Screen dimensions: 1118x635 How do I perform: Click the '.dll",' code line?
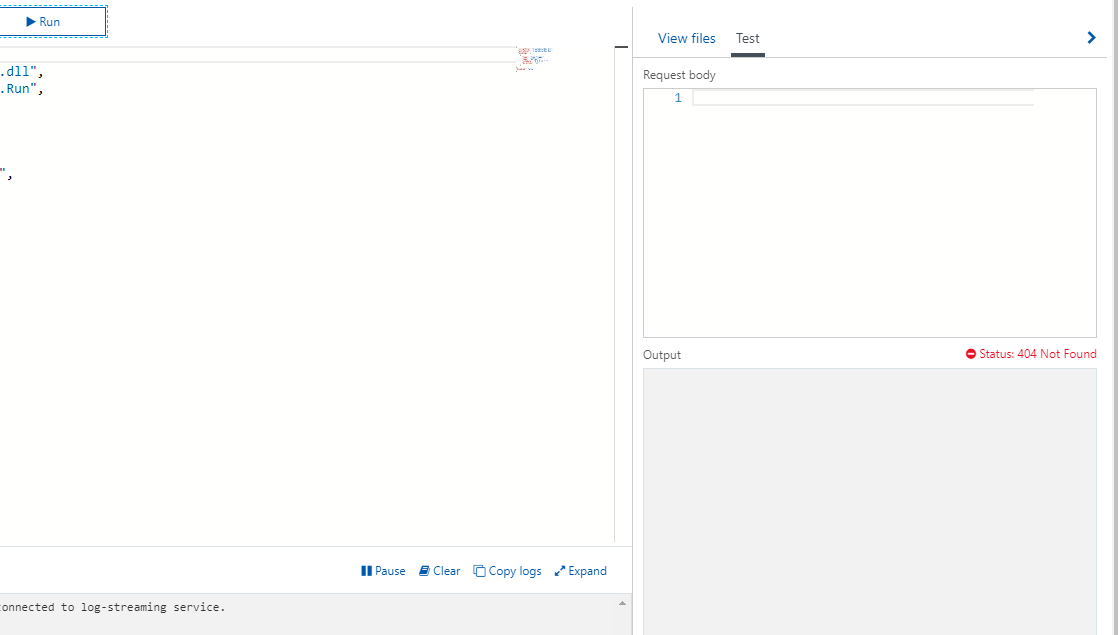point(22,71)
